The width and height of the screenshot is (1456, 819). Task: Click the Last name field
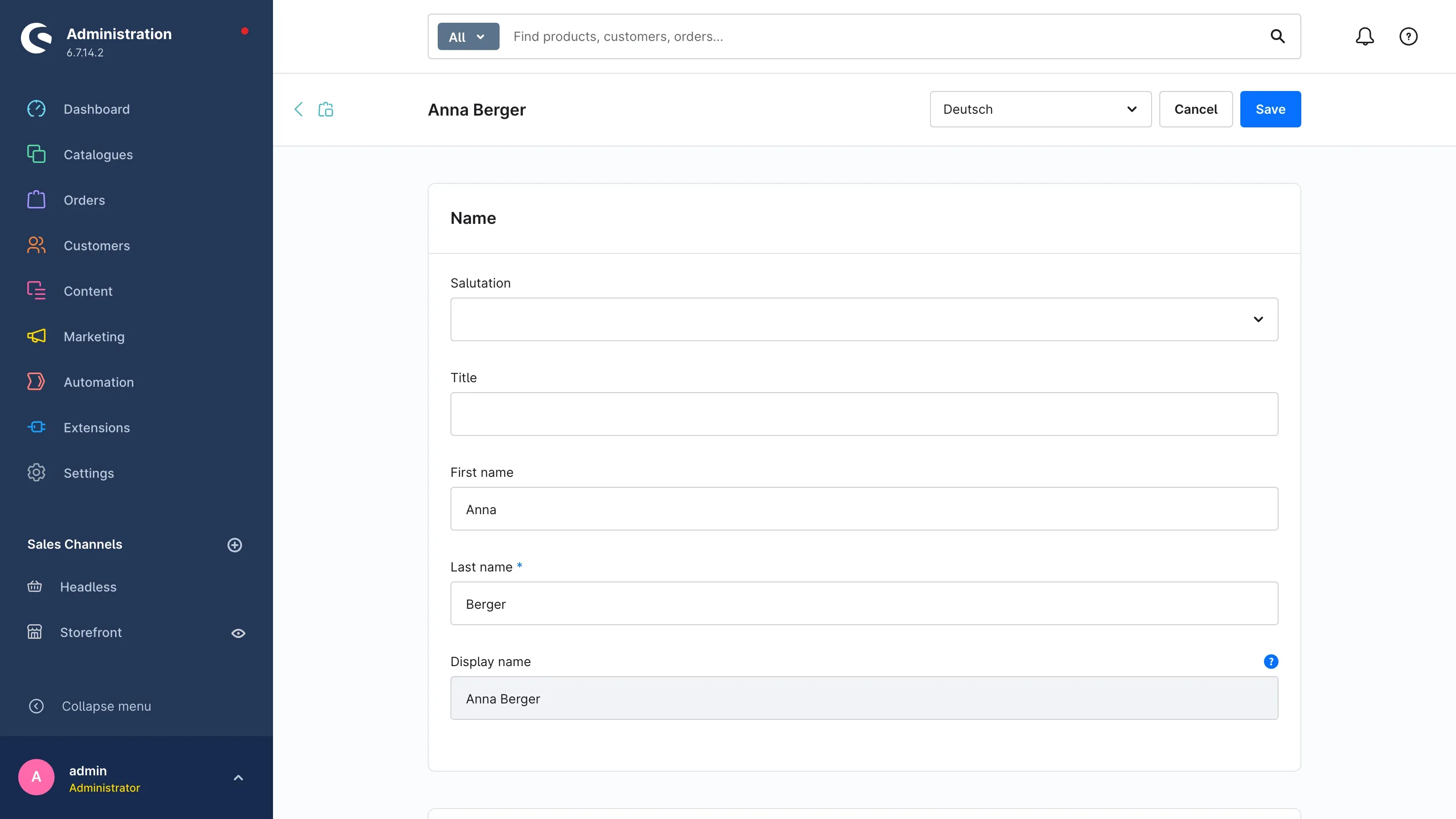(864, 603)
